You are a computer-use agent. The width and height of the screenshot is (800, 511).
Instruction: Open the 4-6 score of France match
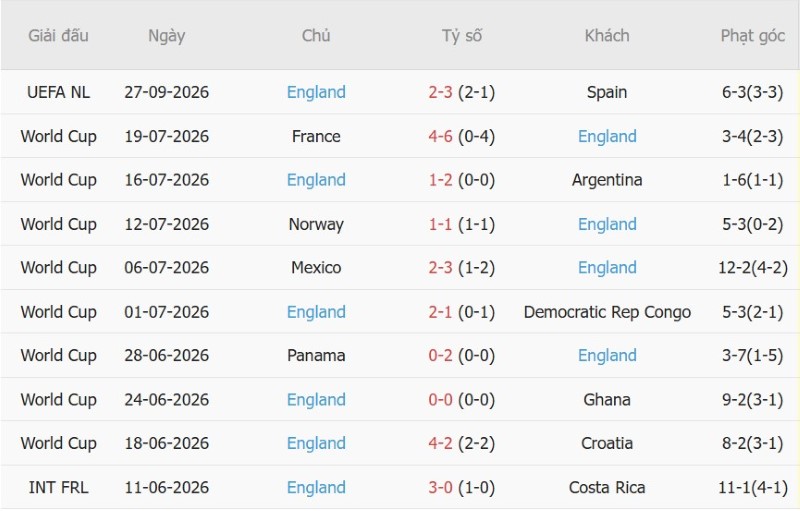440,136
